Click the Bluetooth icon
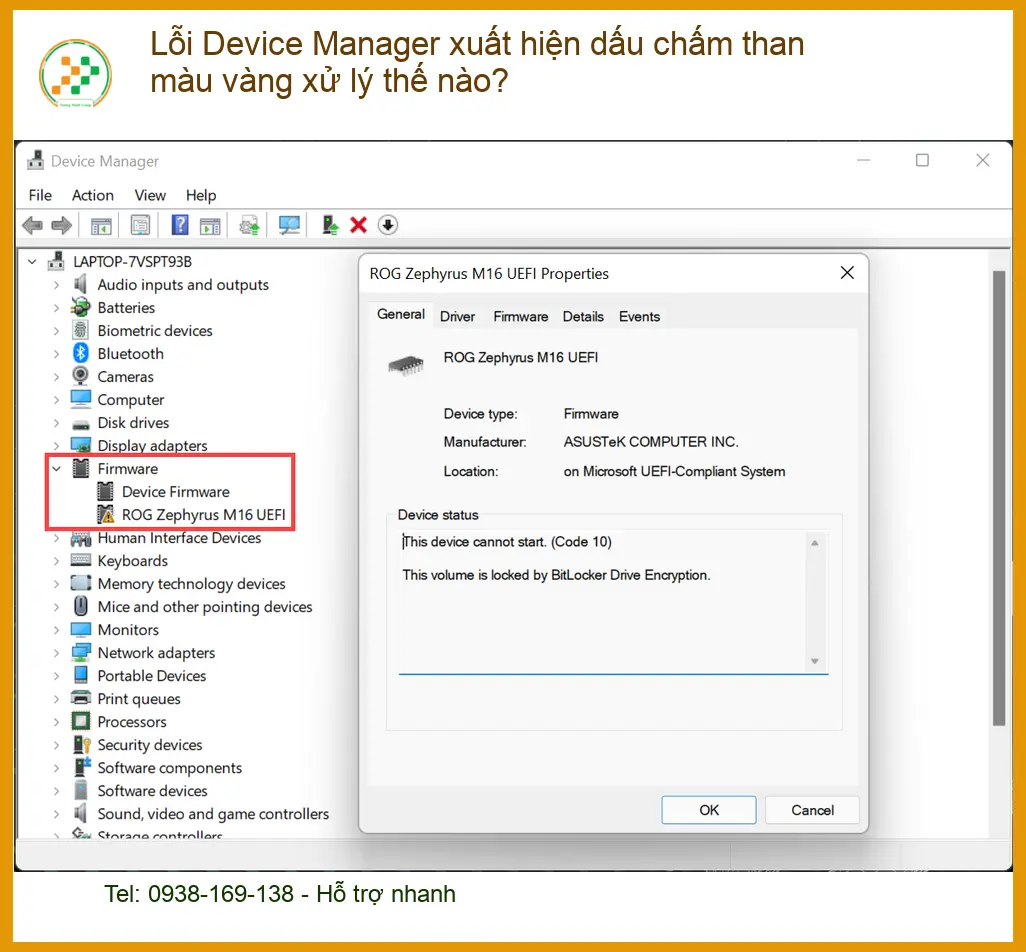The image size is (1026, 952). [x=80, y=353]
